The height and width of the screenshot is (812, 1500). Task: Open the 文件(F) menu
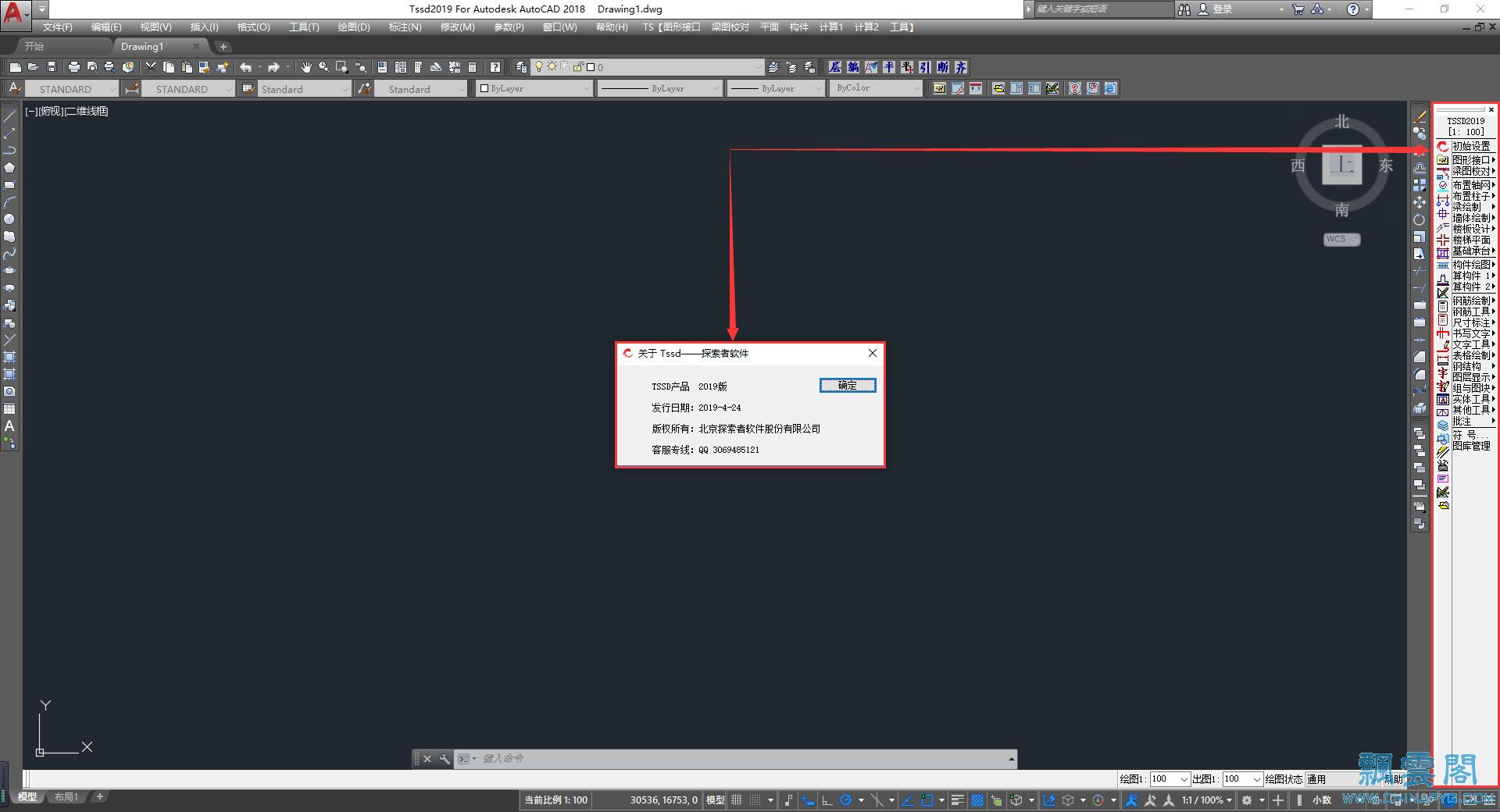pos(58,27)
